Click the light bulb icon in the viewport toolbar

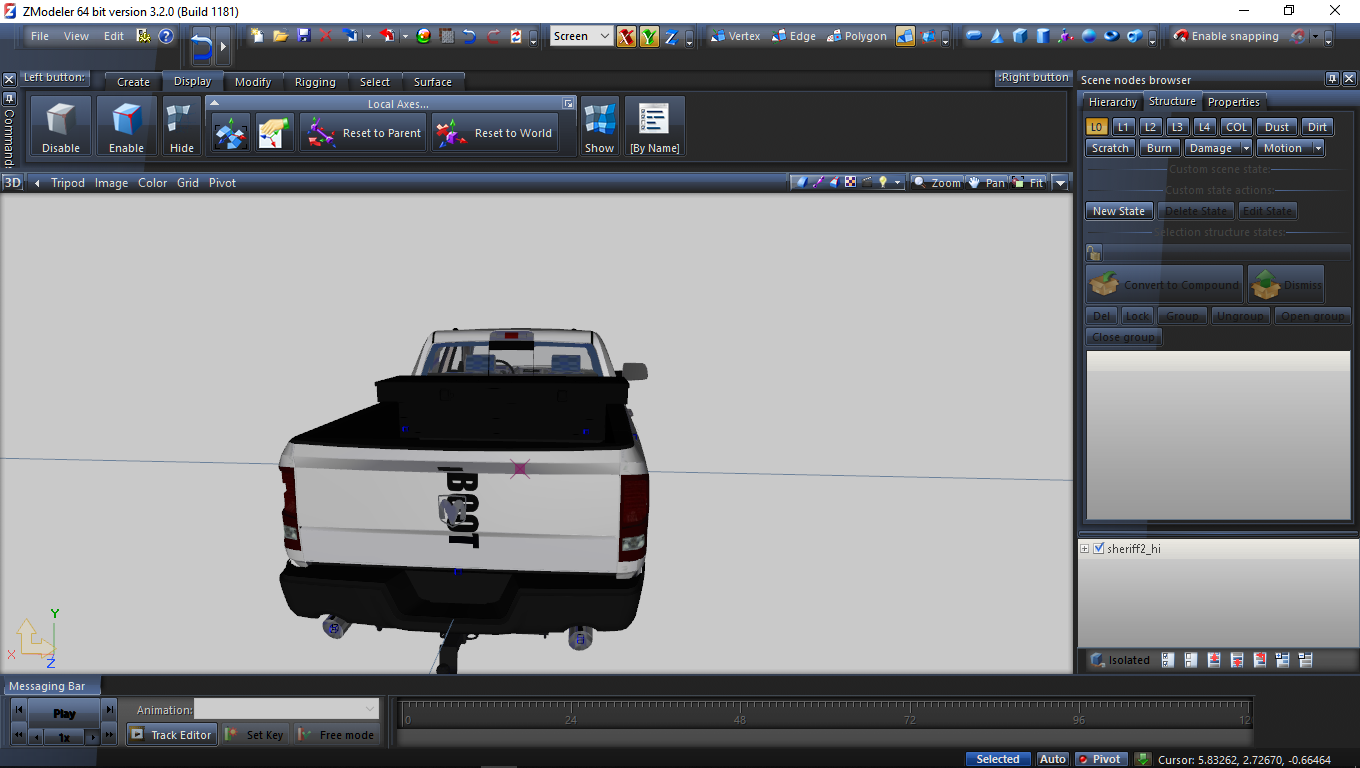883,183
